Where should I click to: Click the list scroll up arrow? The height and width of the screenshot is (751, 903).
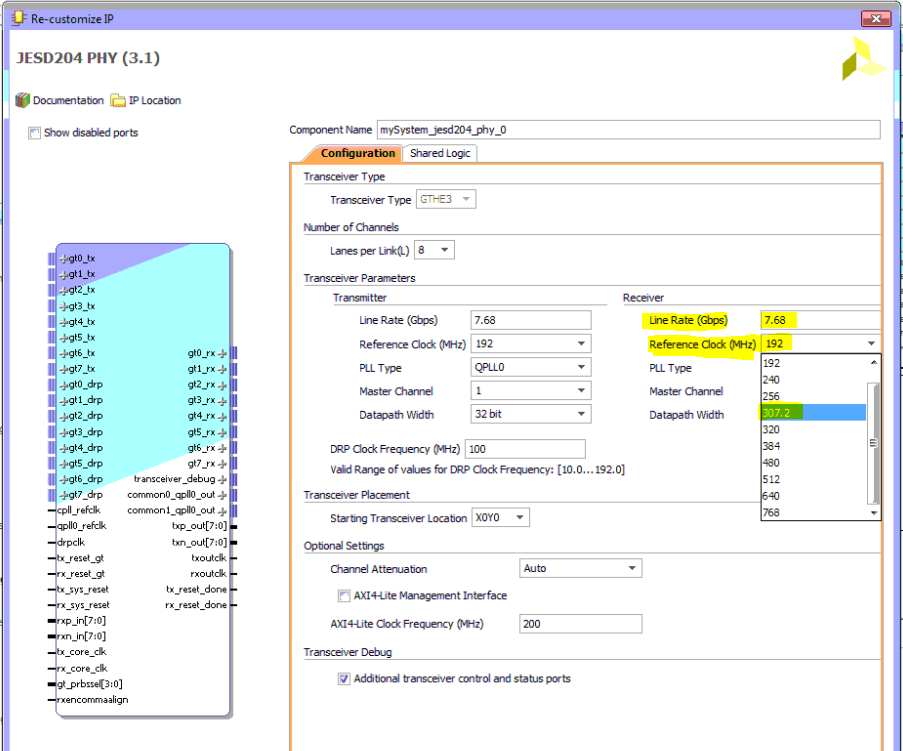(874, 363)
